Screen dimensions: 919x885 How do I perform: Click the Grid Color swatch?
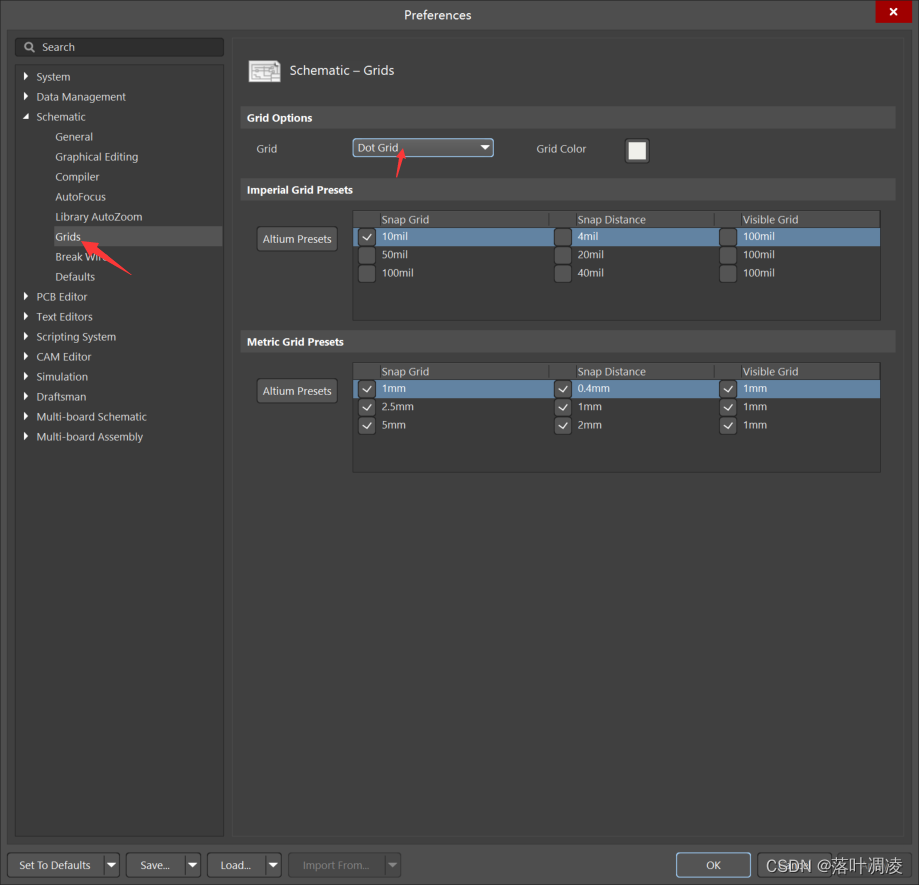(x=637, y=148)
